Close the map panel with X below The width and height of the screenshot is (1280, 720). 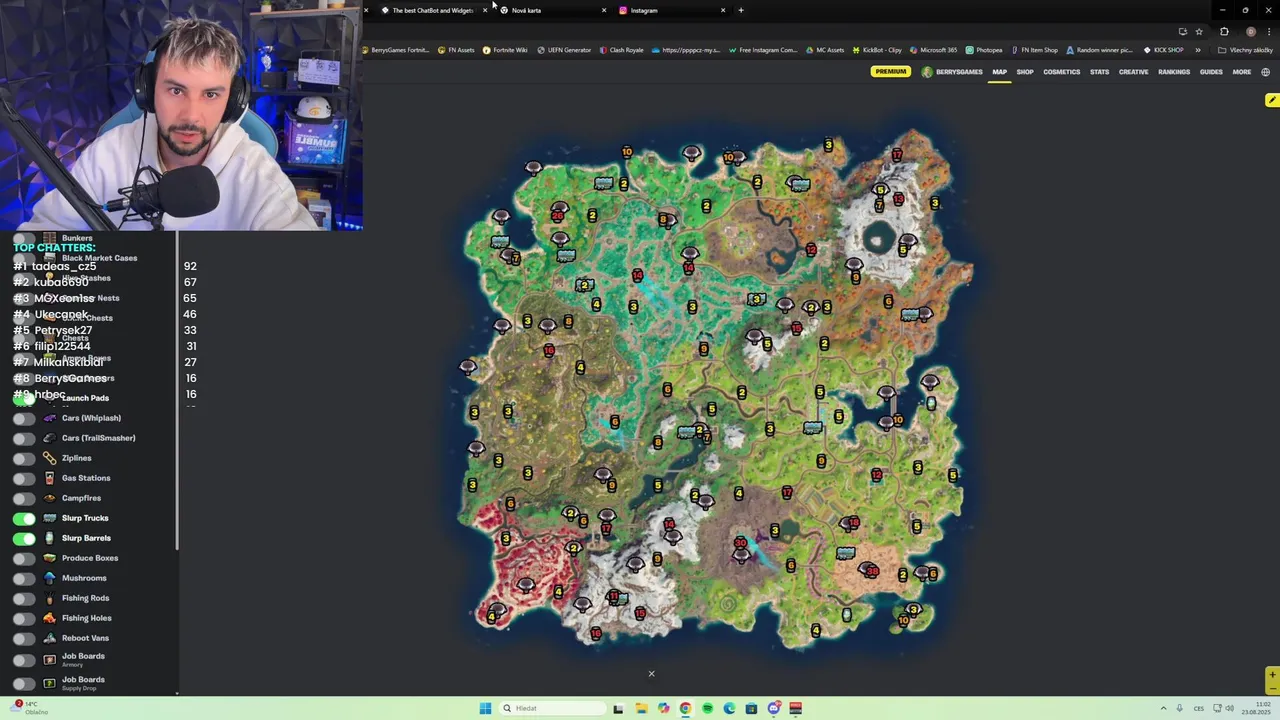click(x=651, y=674)
